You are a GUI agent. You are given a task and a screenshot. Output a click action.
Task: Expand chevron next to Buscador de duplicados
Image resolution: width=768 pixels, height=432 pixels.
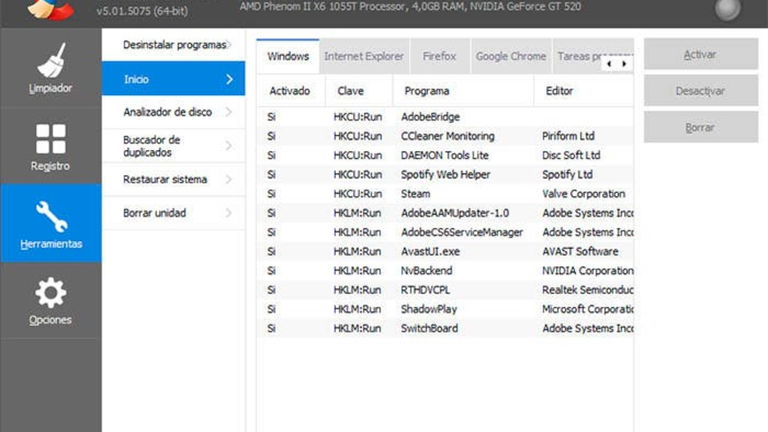(229, 146)
